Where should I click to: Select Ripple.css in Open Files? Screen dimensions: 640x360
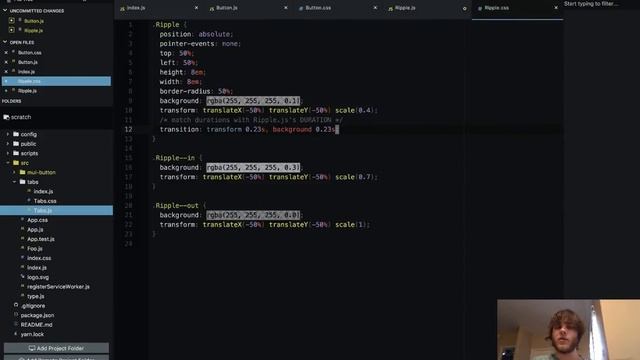click(x=56, y=81)
